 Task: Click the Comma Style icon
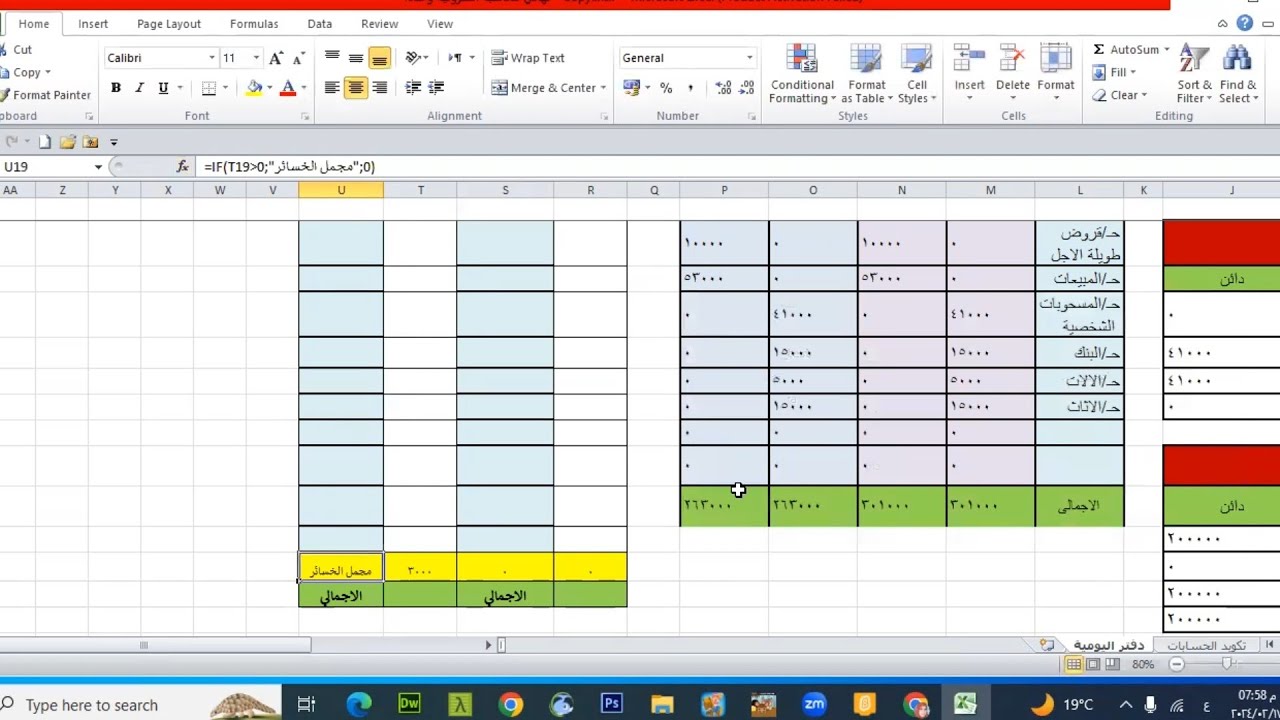click(x=690, y=88)
